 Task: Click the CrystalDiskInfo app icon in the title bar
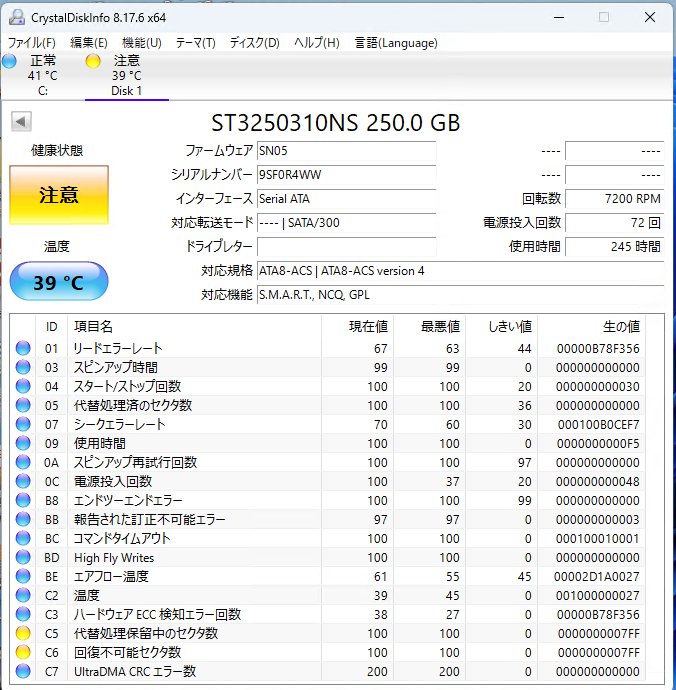(x=17, y=18)
